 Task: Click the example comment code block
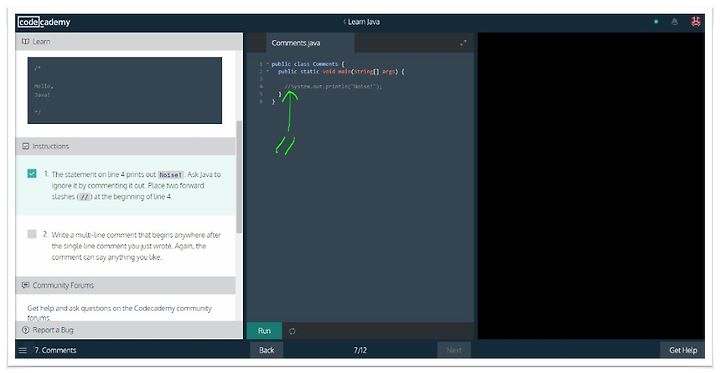pyautogui.click(x=124, y=90)
